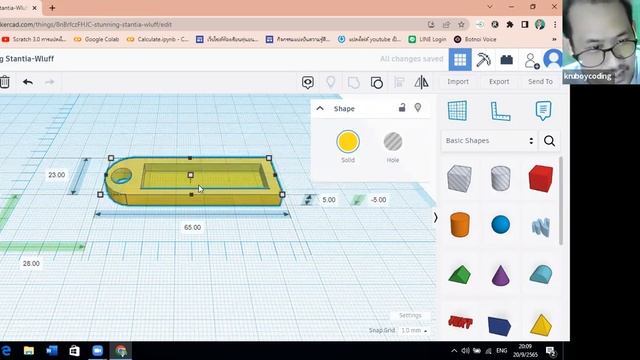The height and width of the screenshot is (360, 640).
Task: Pick the purple Cone shape
Action: [500, 275]
